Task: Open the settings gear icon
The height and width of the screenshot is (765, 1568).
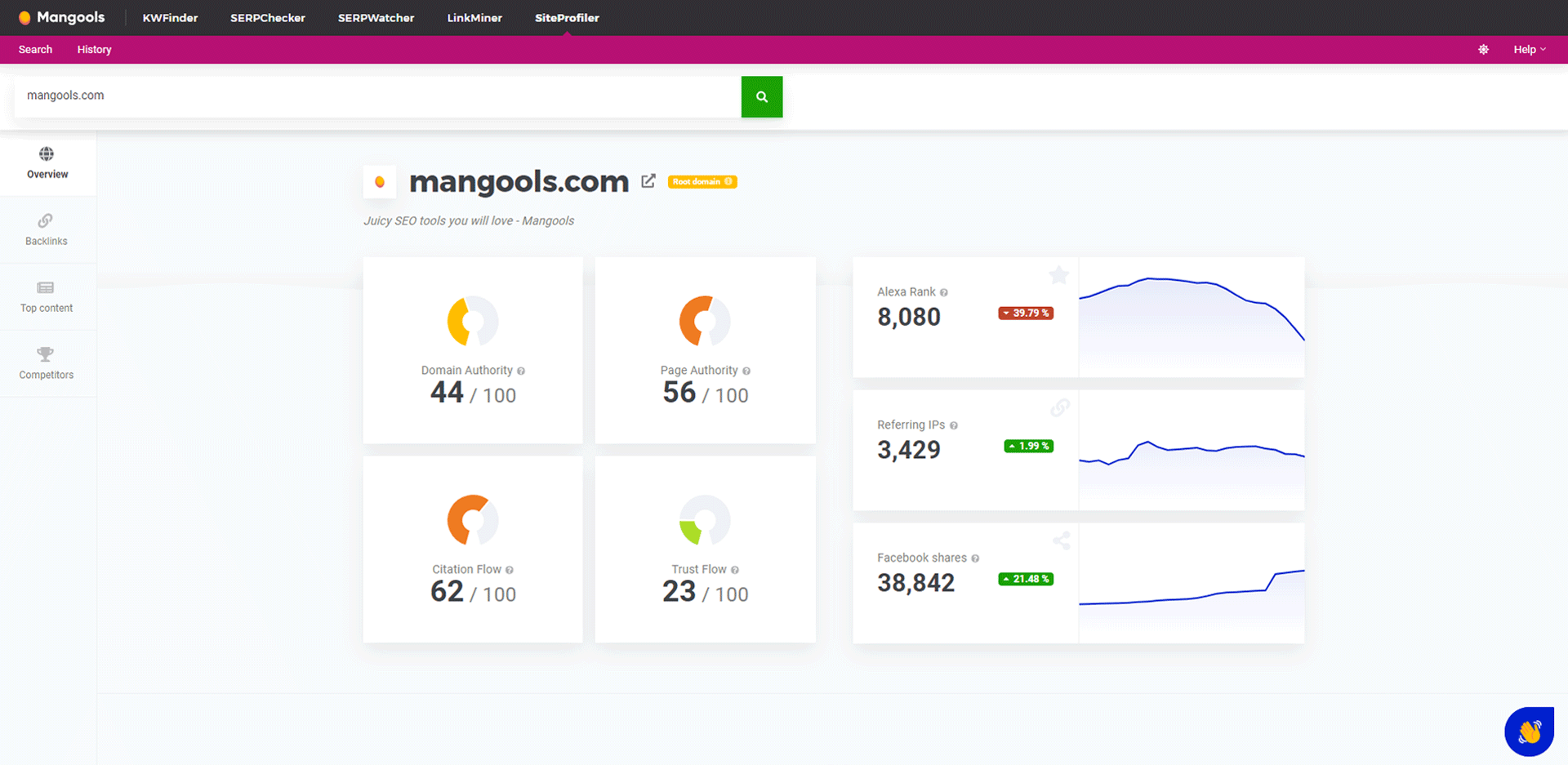Action: (1483, 50)
